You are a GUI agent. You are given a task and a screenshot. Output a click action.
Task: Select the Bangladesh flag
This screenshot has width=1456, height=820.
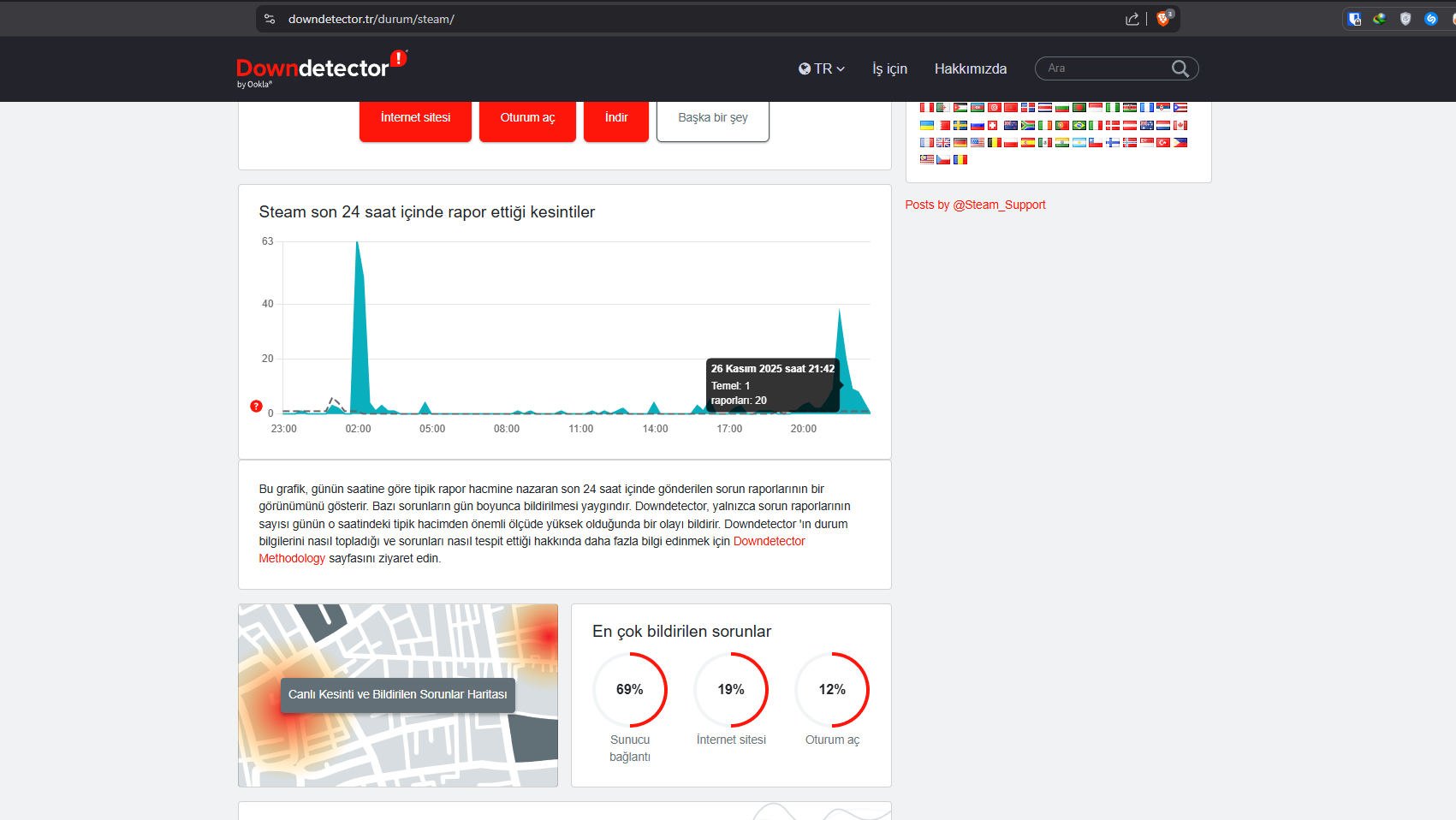coord(1079,107)
